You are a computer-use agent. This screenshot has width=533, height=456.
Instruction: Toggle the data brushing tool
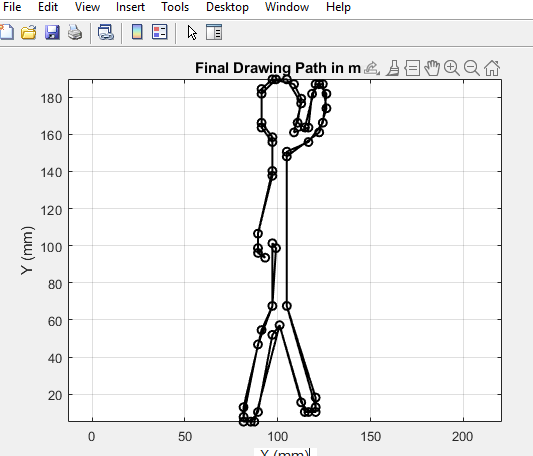point(393,68)
